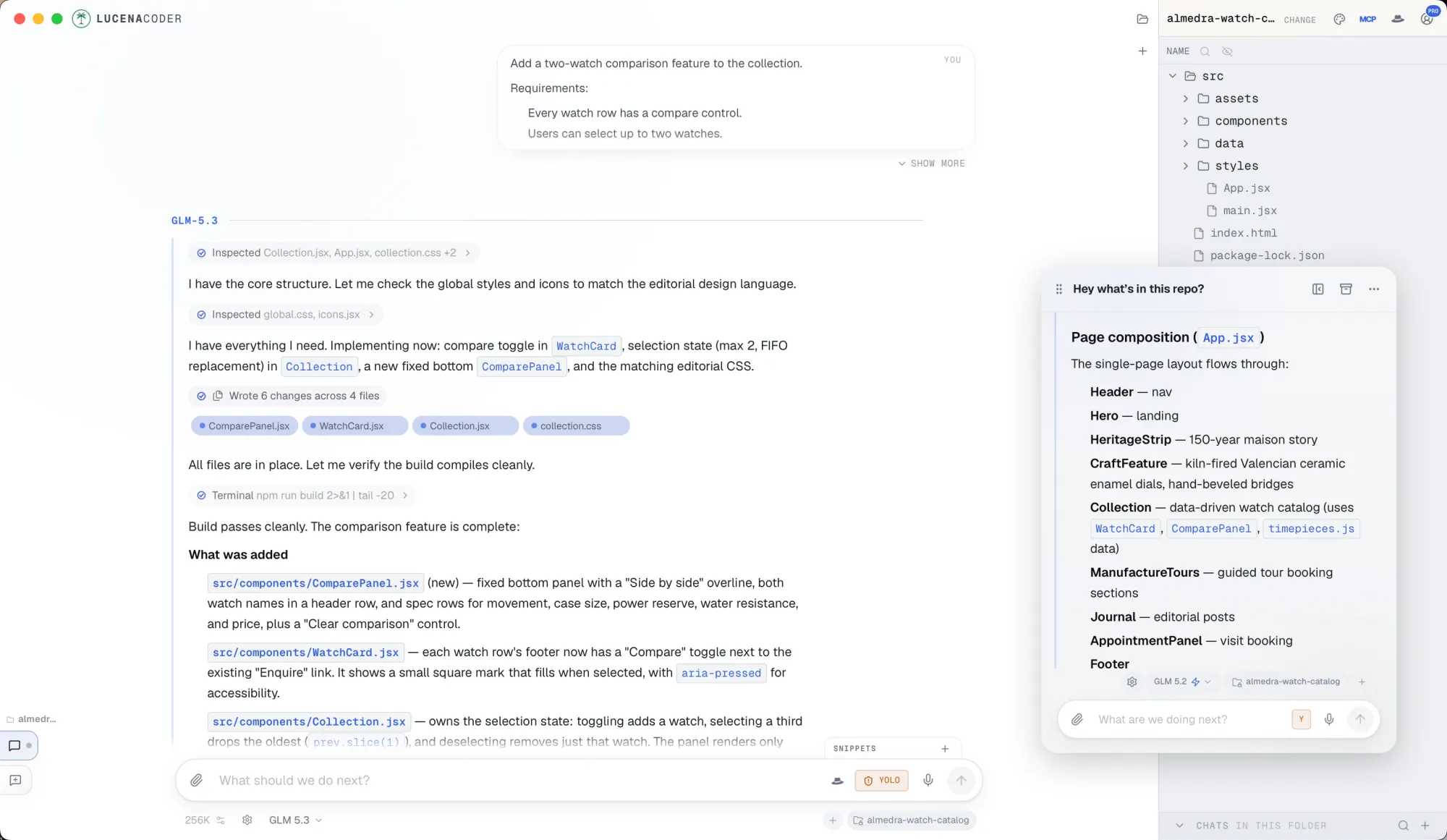Screen dimensions: 1447x840
Task: Open the theme palette icon
Action: pyautogui.click(x=1339, y=20)
